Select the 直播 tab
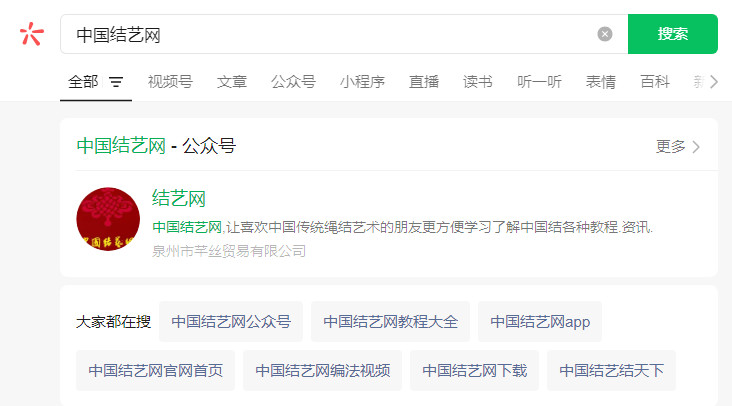The image size is (732, 406). (424, 82)
